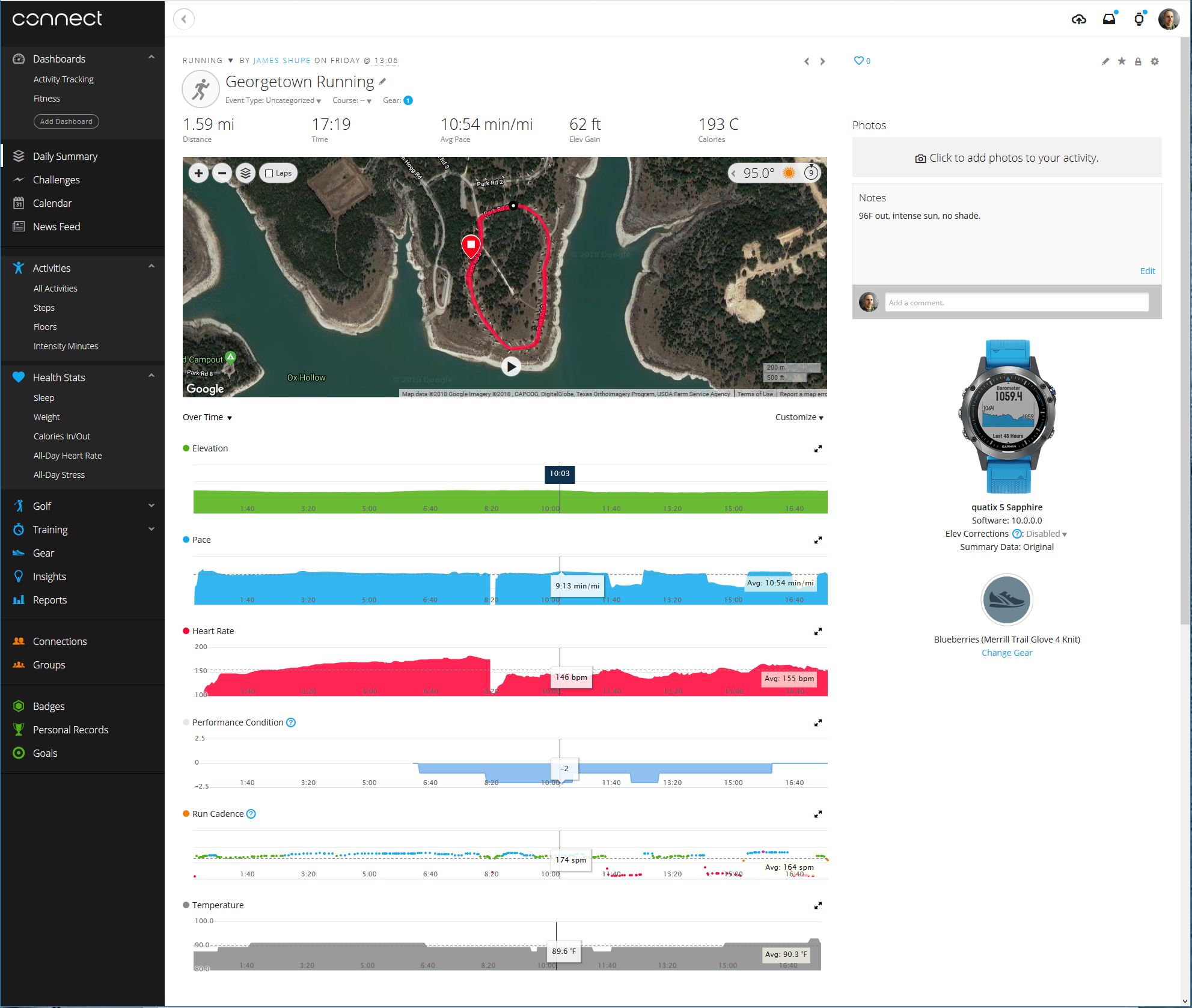Open the Customize dropdown
Viewport: 1192px width, 1008px height.
799,417
